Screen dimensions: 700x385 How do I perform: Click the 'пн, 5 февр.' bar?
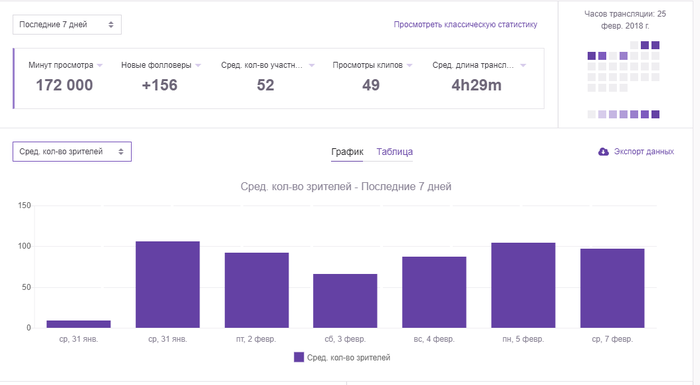523,285
